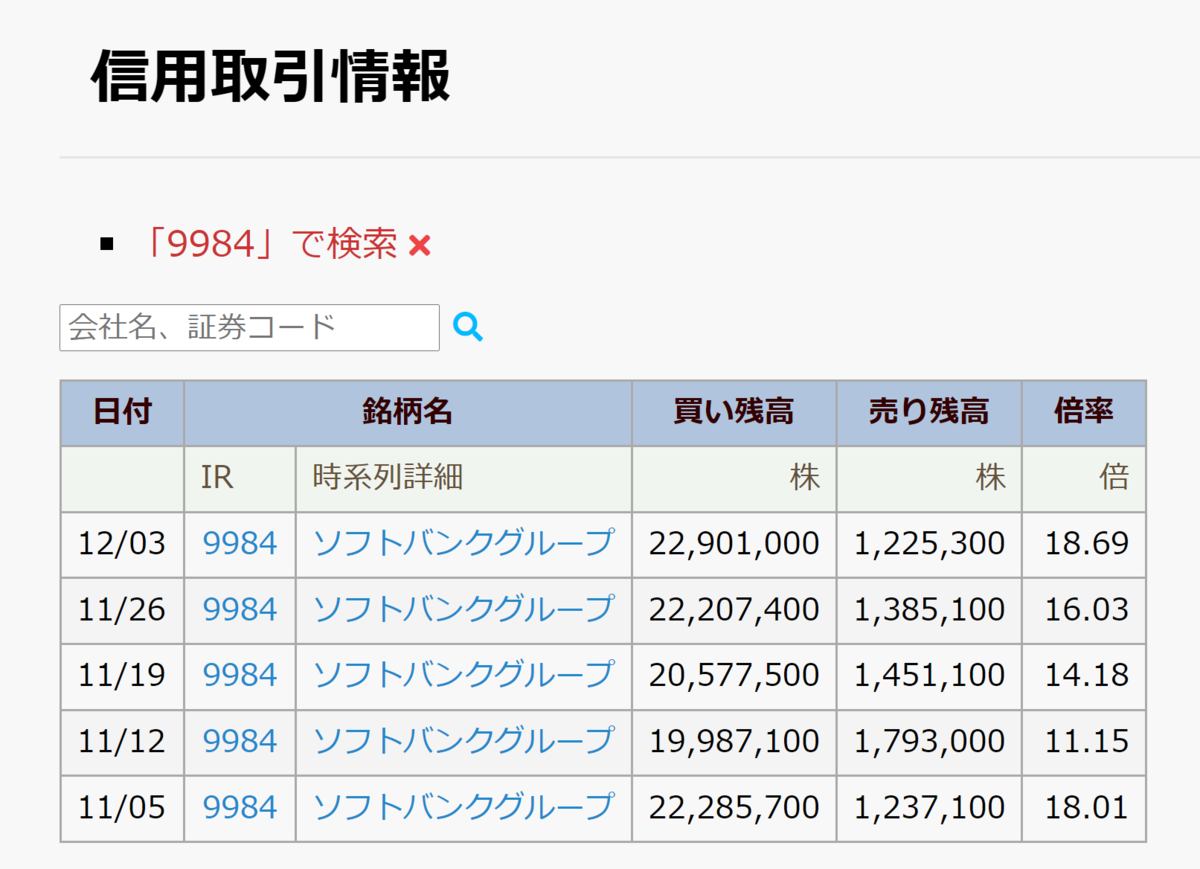Open ソフトバンクグループ details in the 11/05 row
The width and height of the screenshot is (1200, 869).
coord(463,807)
